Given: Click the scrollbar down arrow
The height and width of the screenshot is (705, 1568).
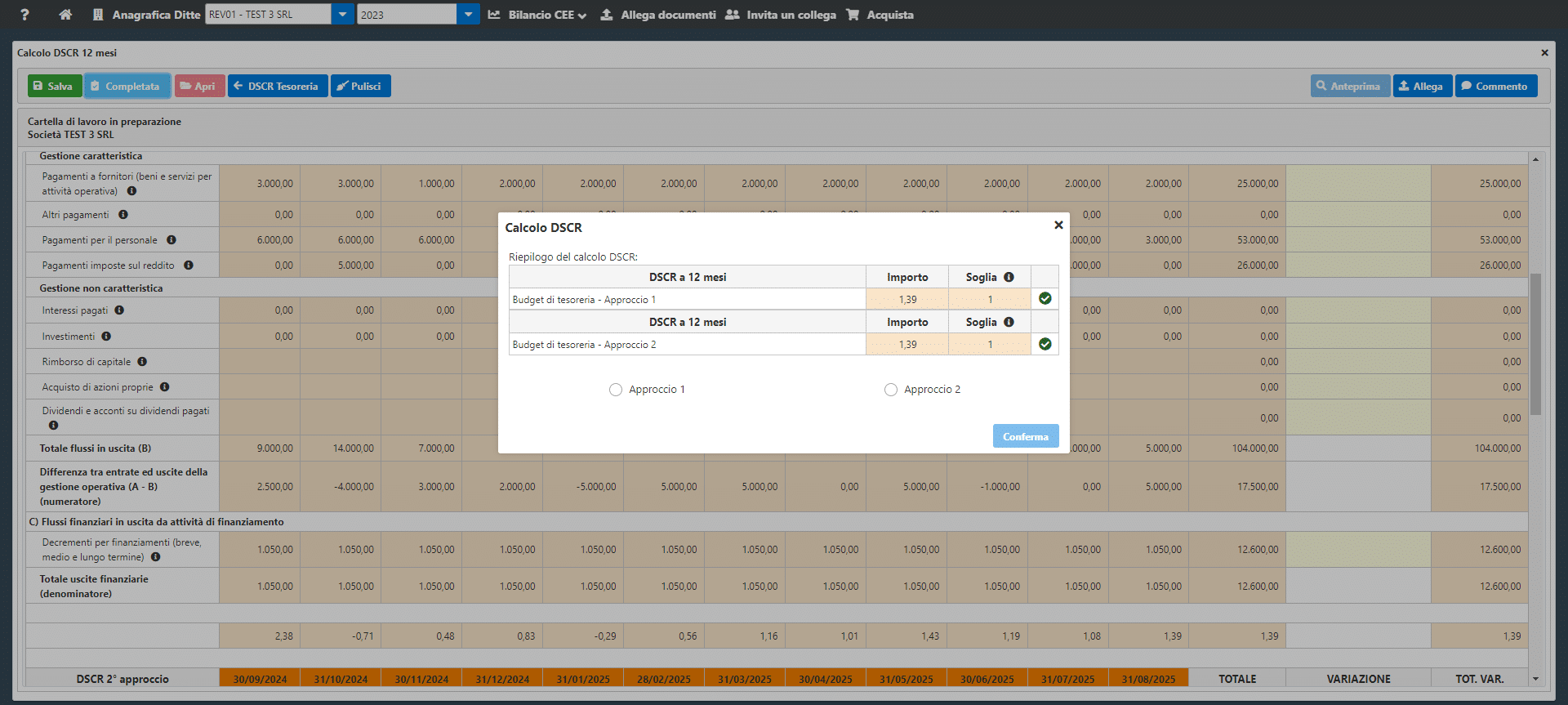Looking at the screenshot, I should point(1535,679).
